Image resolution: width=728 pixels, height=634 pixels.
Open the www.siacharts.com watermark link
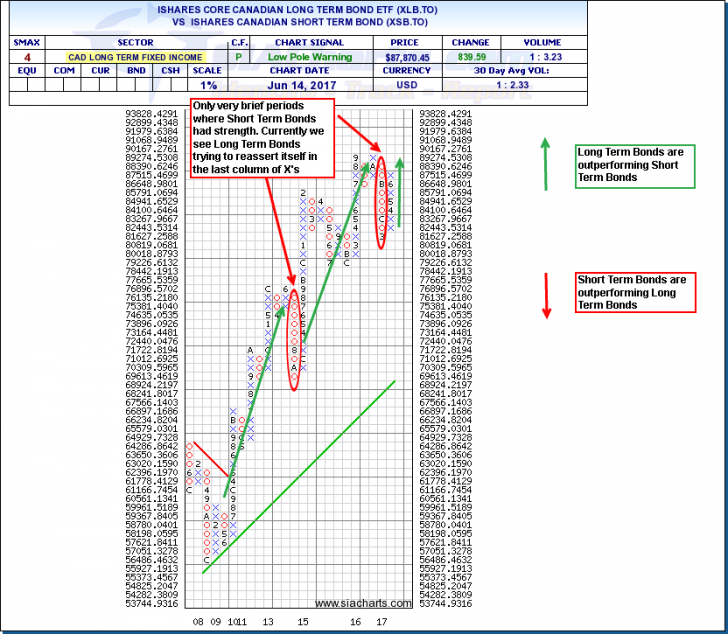pyautogui.click(x=363, y=603)
